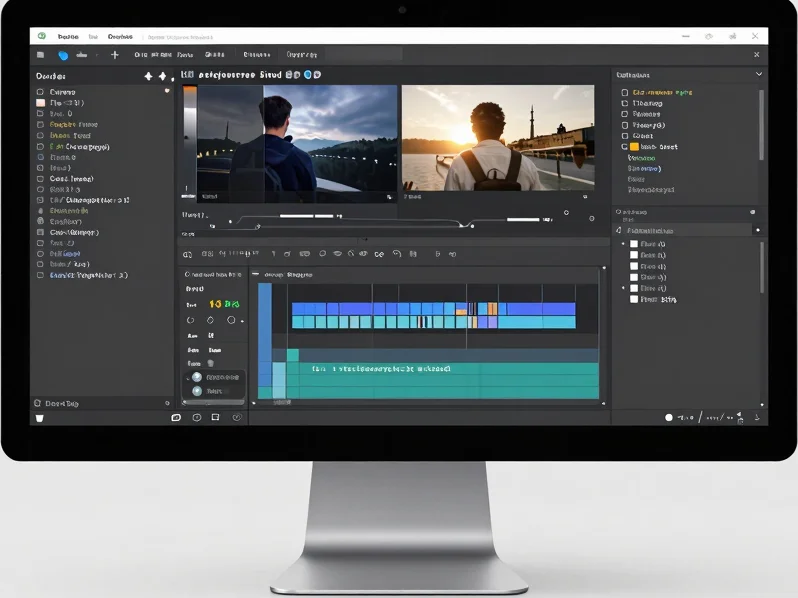Click the first four-point star icon in left panel header
Image resolution: width=798 pixels, height=598 pixels.
pyautogui.click(x=148, y=76)
